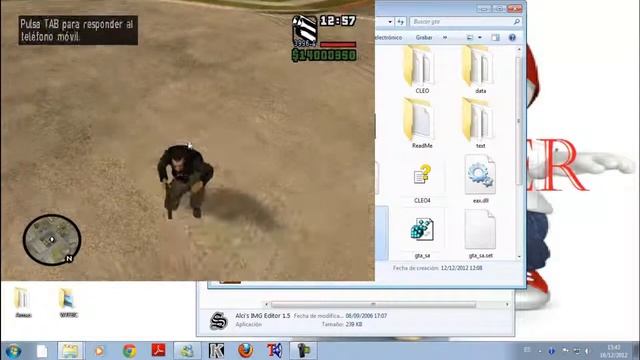Click the help question mark icon in Explorer
Image resolution: width=640 pixels, height=360 pixels.
point(512,38)
